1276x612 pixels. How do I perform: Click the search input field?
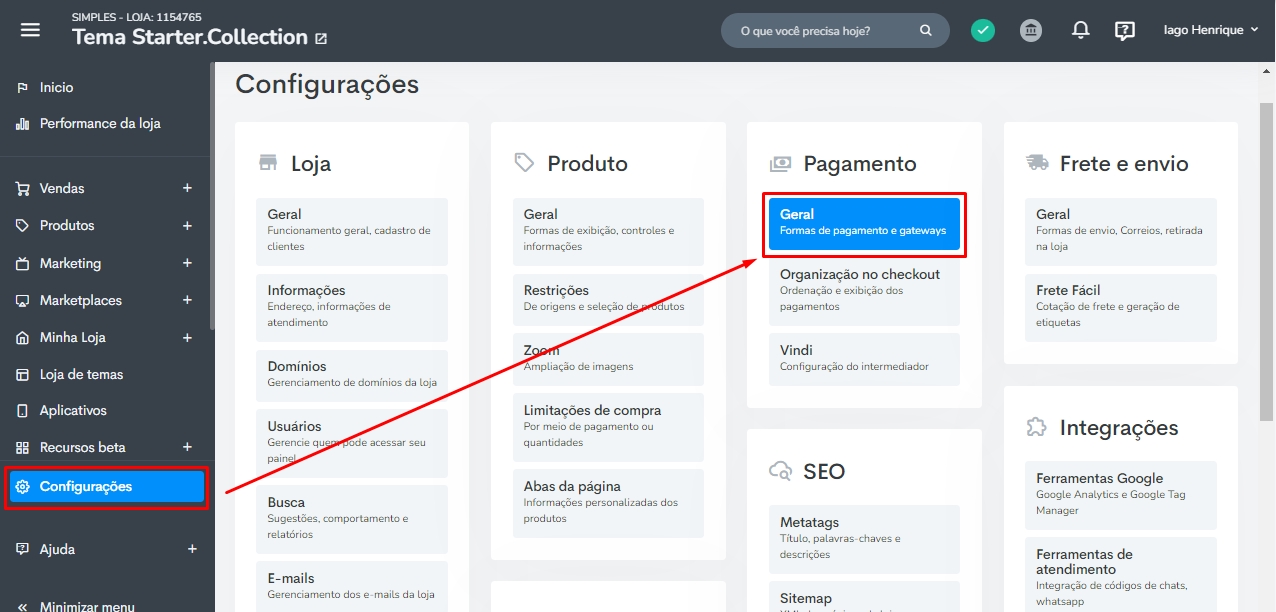[x=820, y=31]
